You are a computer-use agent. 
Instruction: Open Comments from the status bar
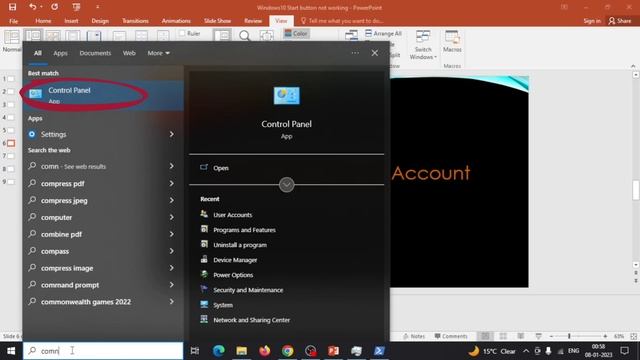tap(451, 336)
